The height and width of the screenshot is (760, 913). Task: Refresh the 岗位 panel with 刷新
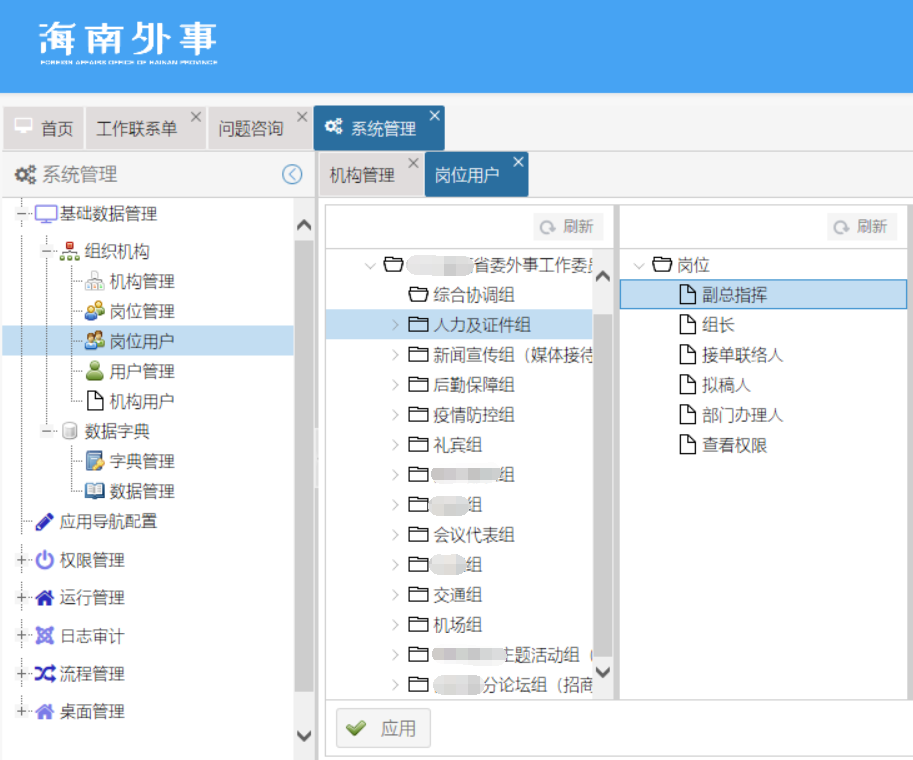(x=862, y=227)
